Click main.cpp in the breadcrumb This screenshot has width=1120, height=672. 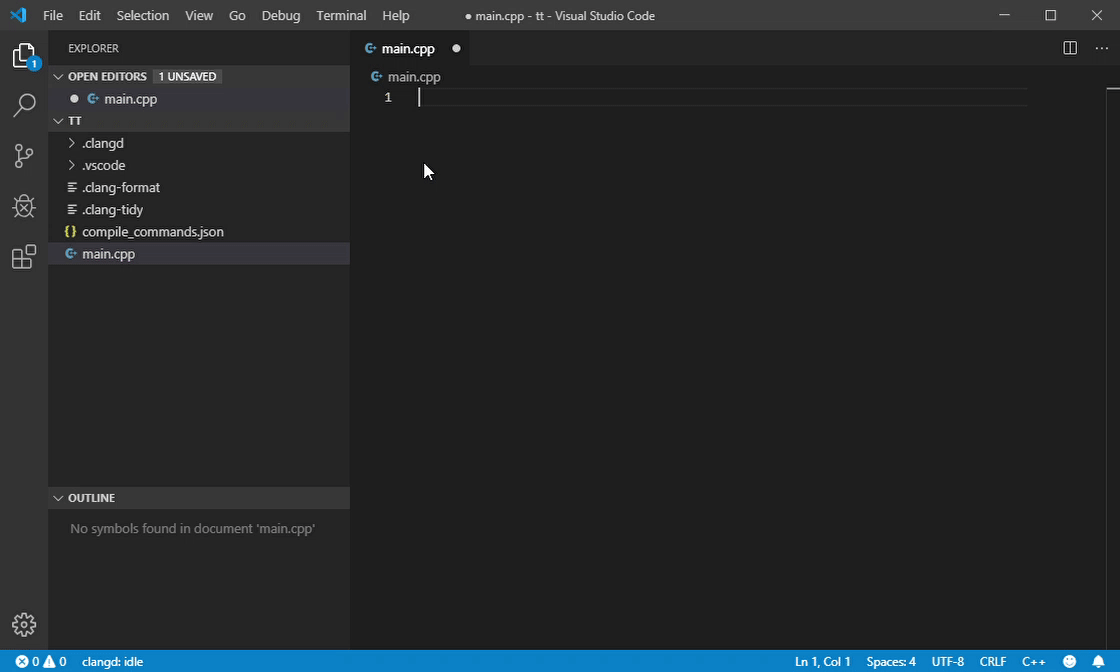pos(414,76)
